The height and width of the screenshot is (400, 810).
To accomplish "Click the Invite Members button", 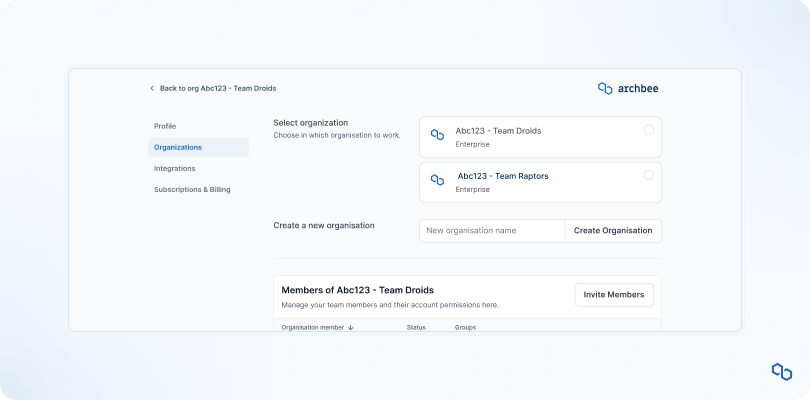I will (614, 295).
